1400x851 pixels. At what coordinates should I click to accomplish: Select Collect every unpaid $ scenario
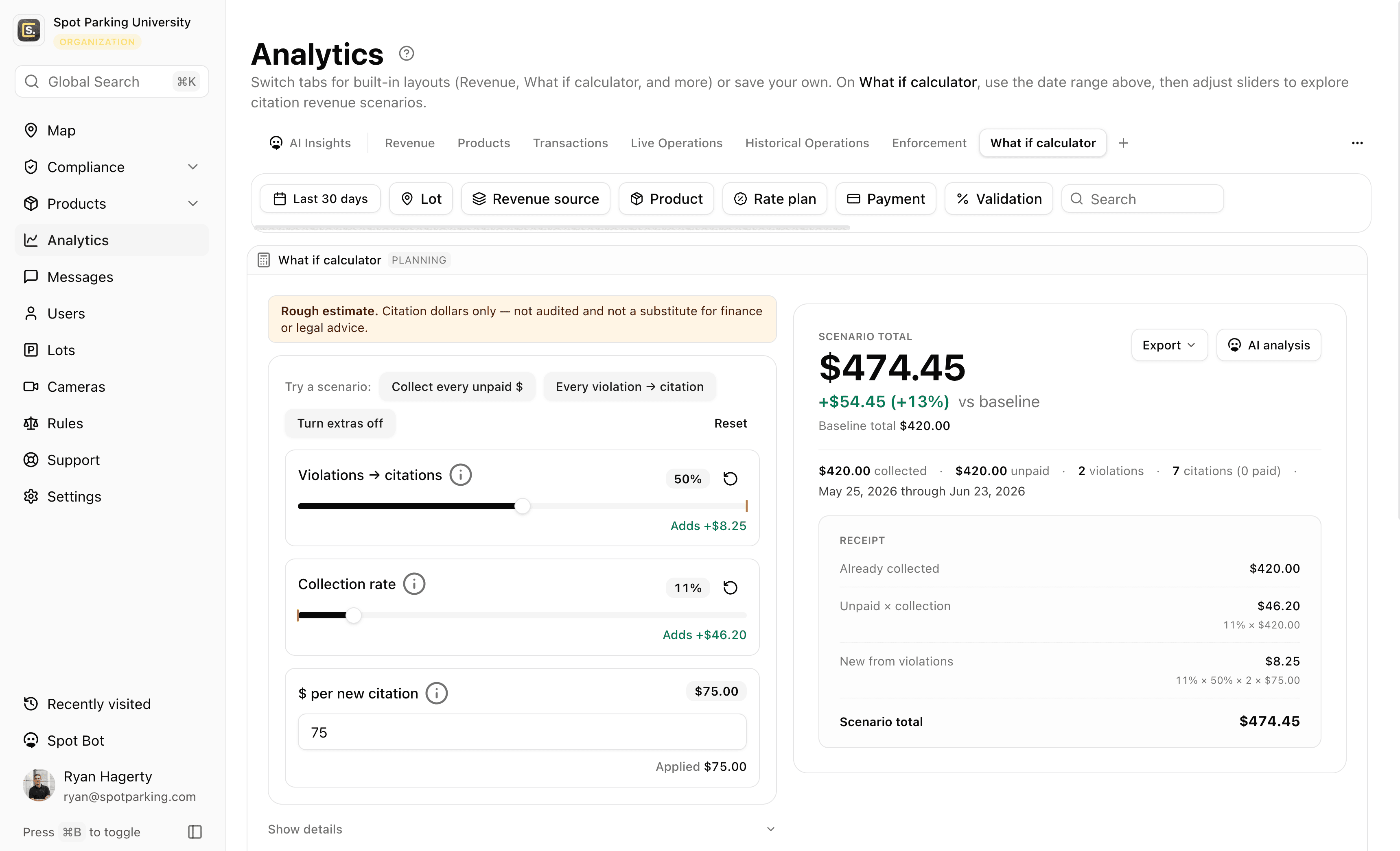[x=457, y=387]
